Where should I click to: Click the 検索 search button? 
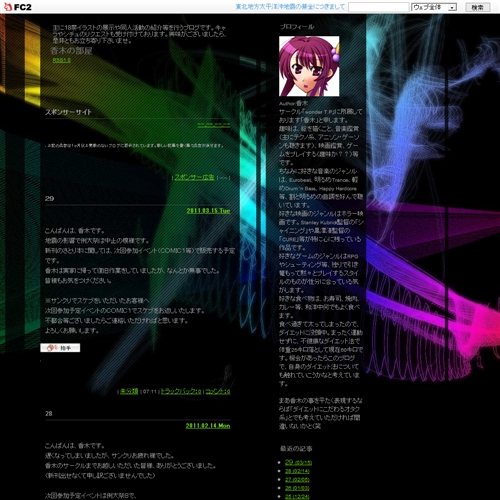(478, 7)
